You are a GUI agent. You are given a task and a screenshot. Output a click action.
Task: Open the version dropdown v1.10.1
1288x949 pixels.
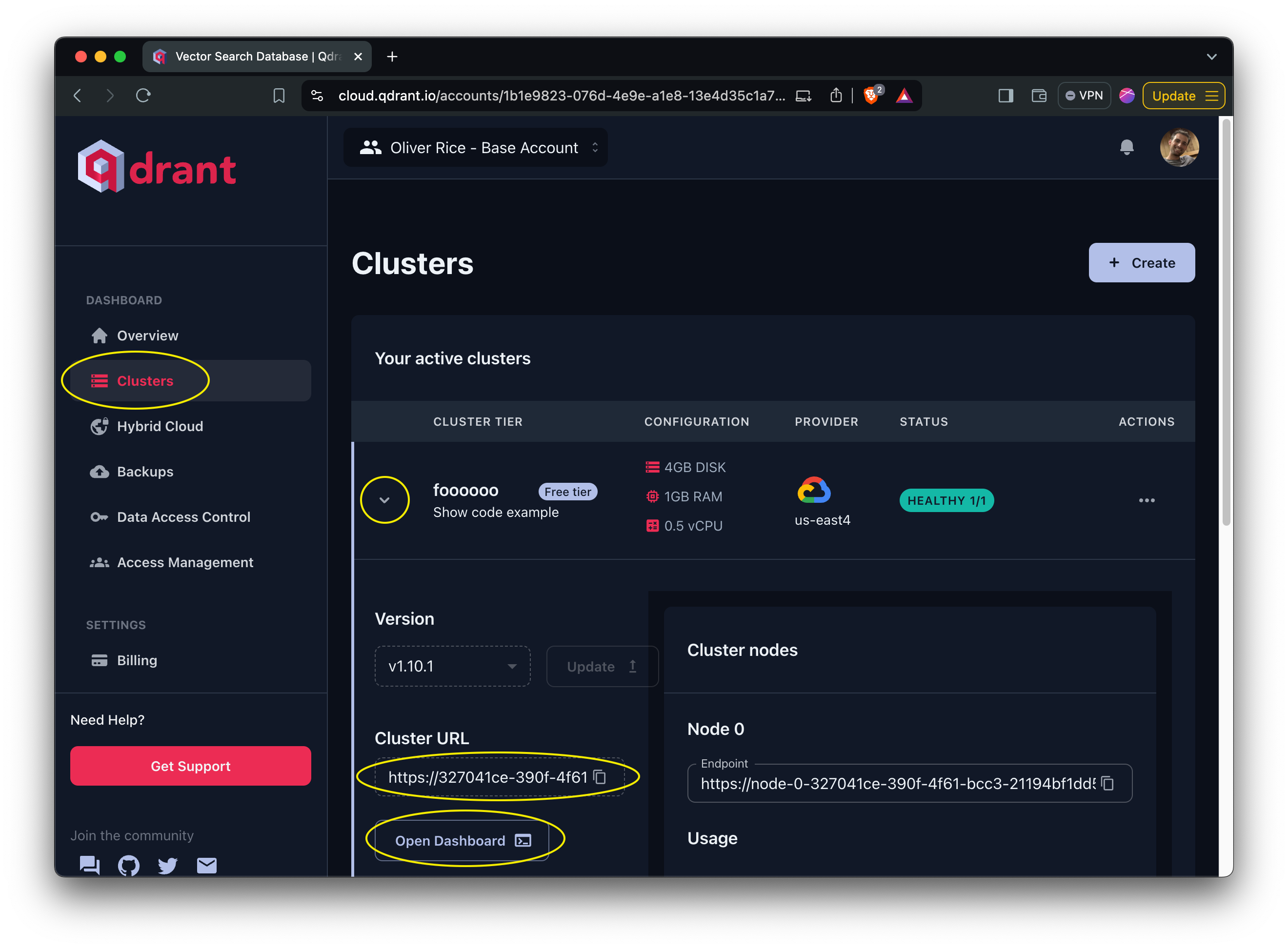pyautogui.click(x=451, y=666)
